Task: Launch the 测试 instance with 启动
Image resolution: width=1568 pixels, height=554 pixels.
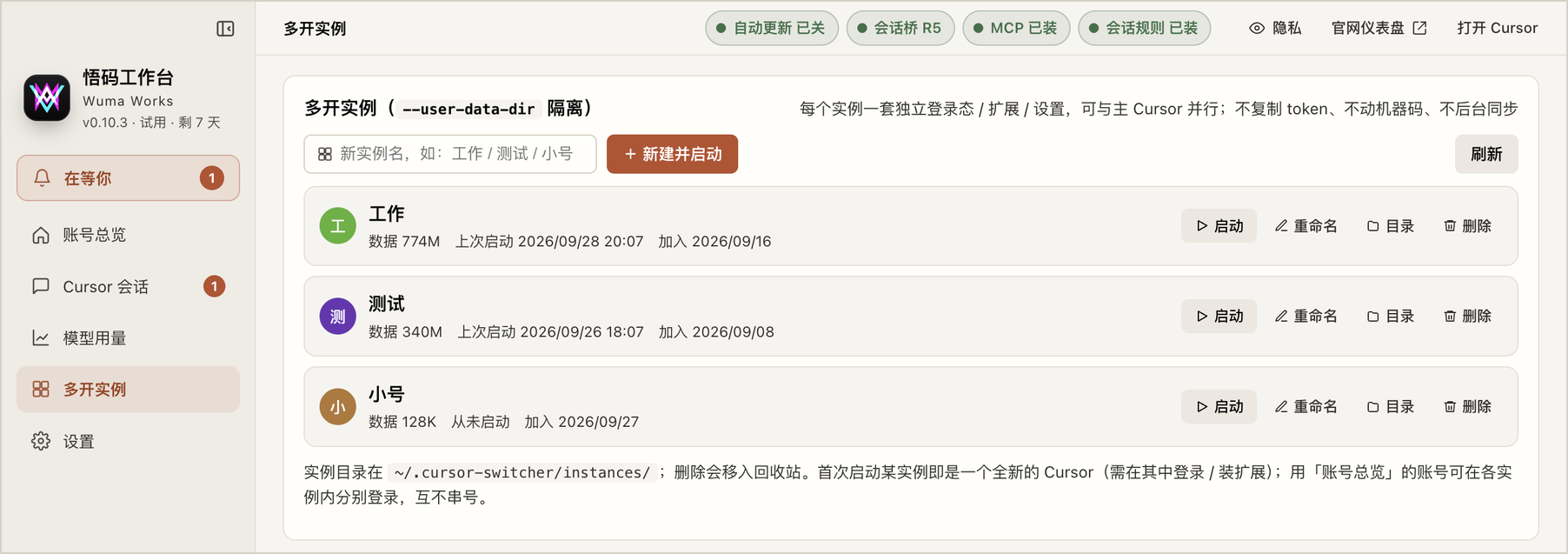Action: coord(1219,317)
